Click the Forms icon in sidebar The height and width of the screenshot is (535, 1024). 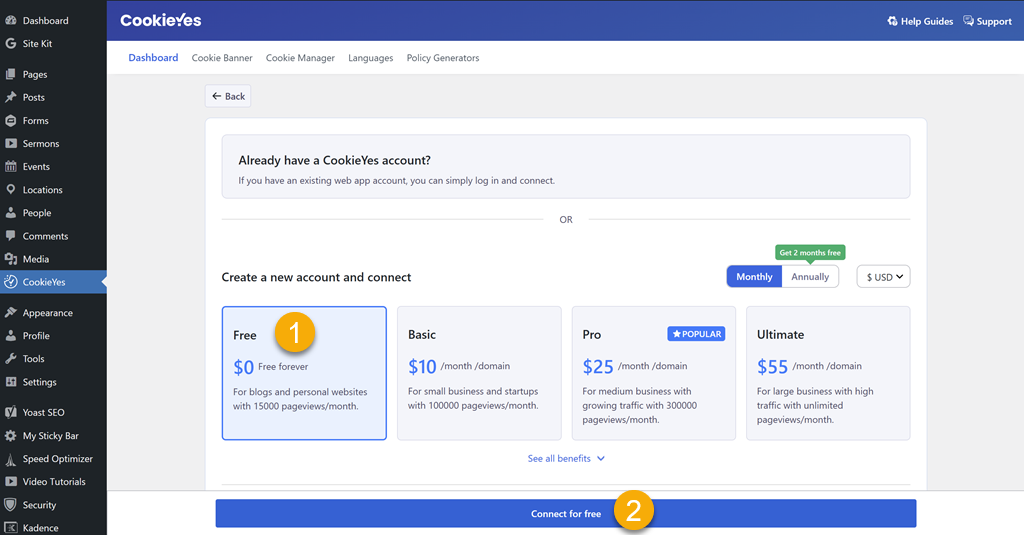10,120
